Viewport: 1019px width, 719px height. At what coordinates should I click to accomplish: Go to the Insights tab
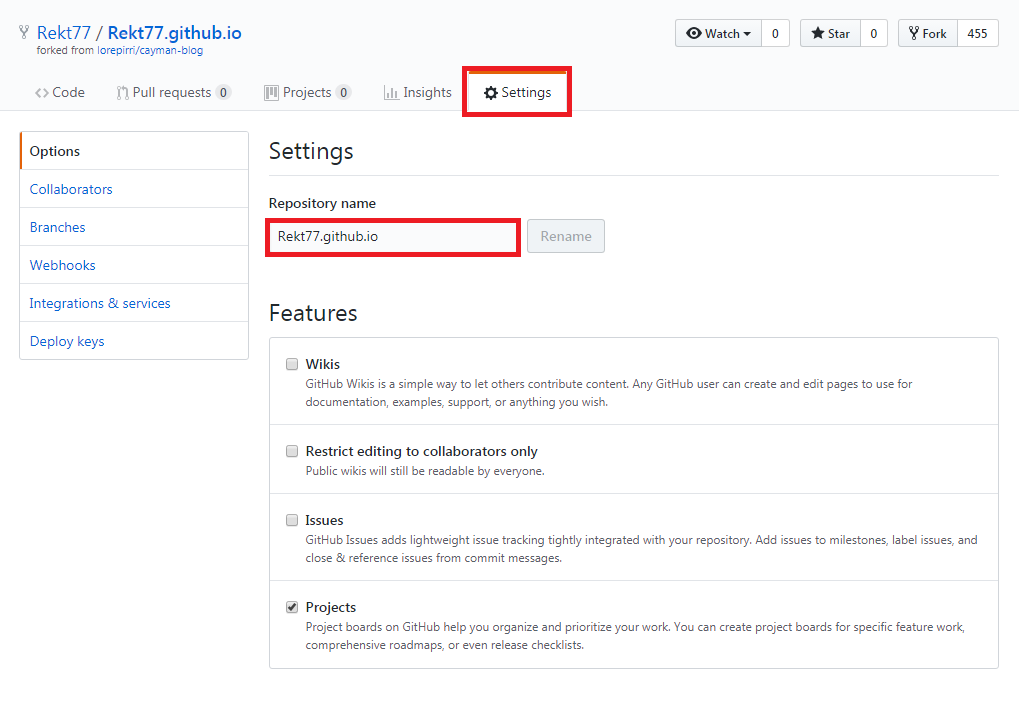point(418,92)
